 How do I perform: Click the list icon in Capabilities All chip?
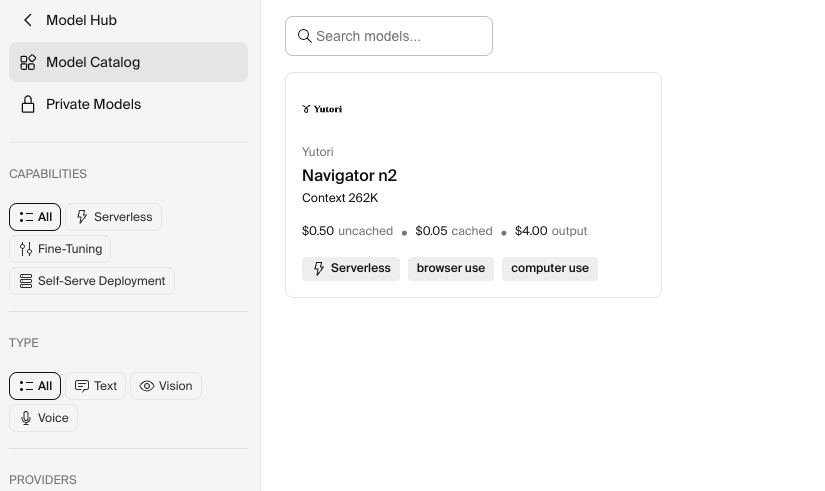click(x=26, y=217)
